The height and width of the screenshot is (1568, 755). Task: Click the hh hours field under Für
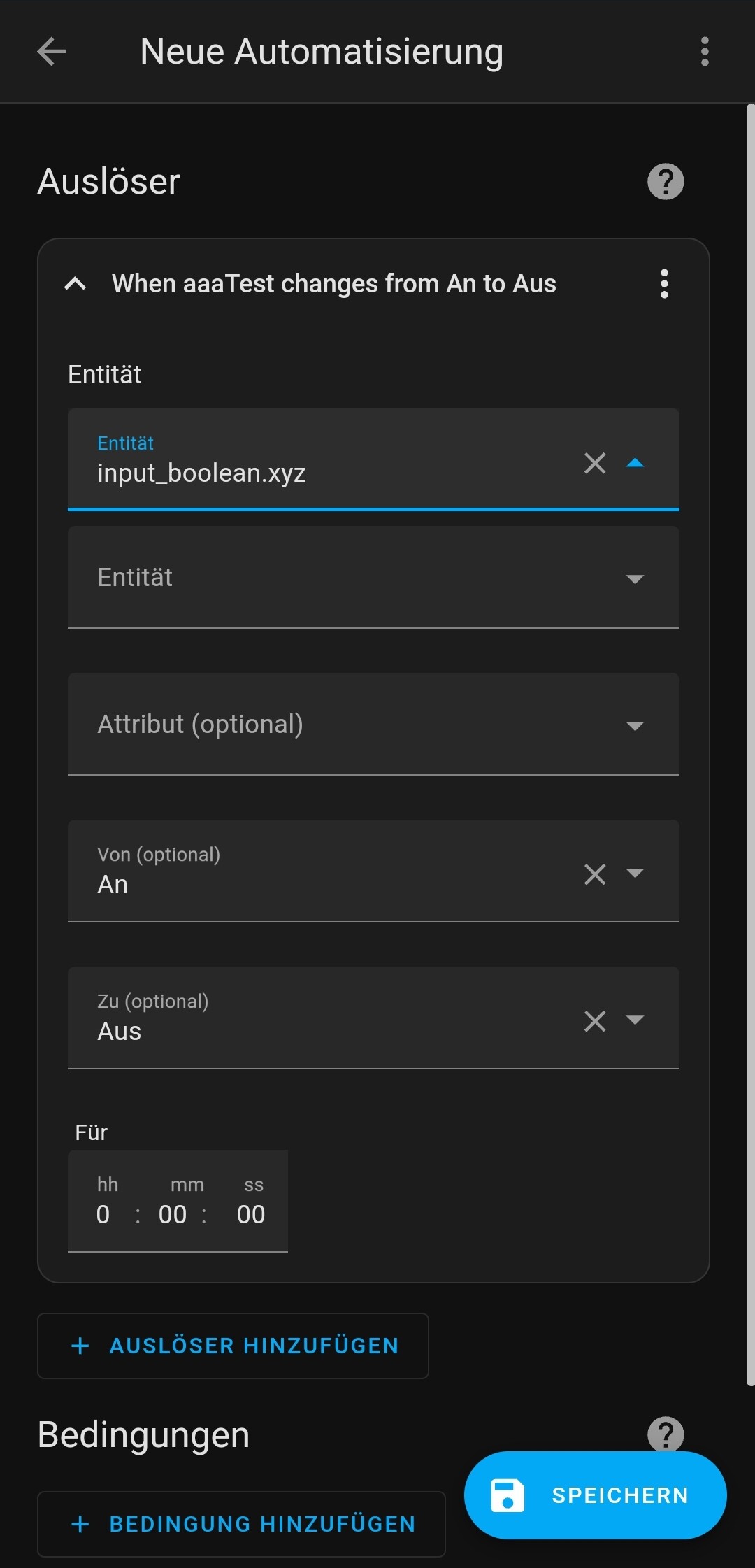tap(103, 1214)
